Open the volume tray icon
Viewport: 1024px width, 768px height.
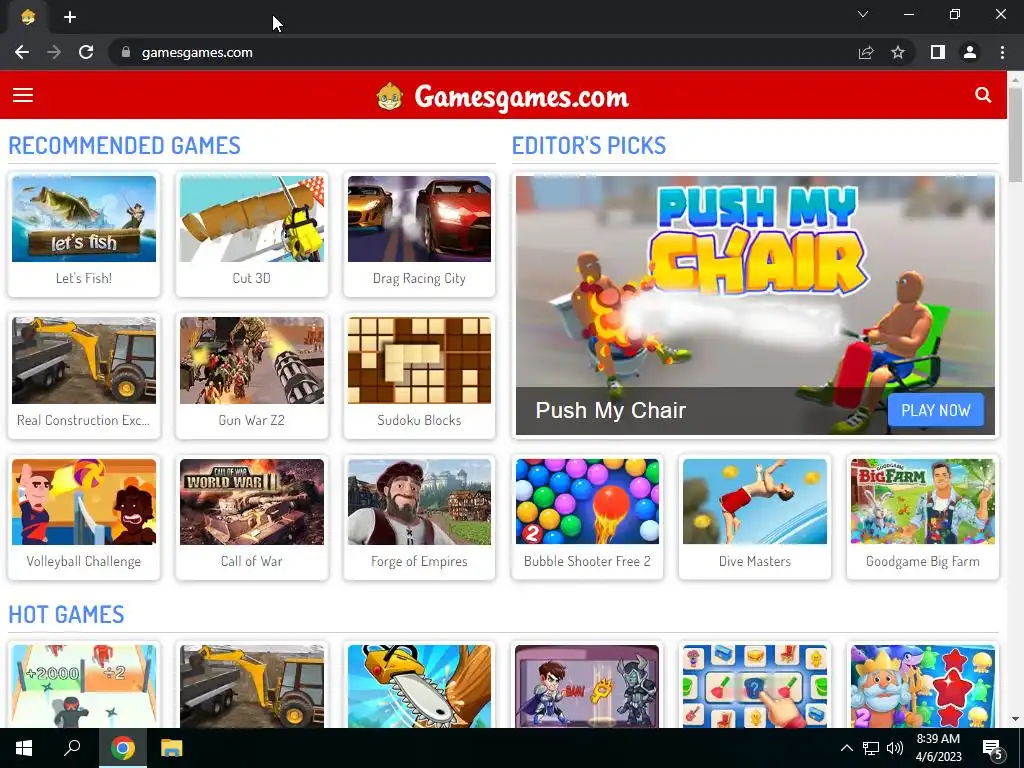[895, 748]
